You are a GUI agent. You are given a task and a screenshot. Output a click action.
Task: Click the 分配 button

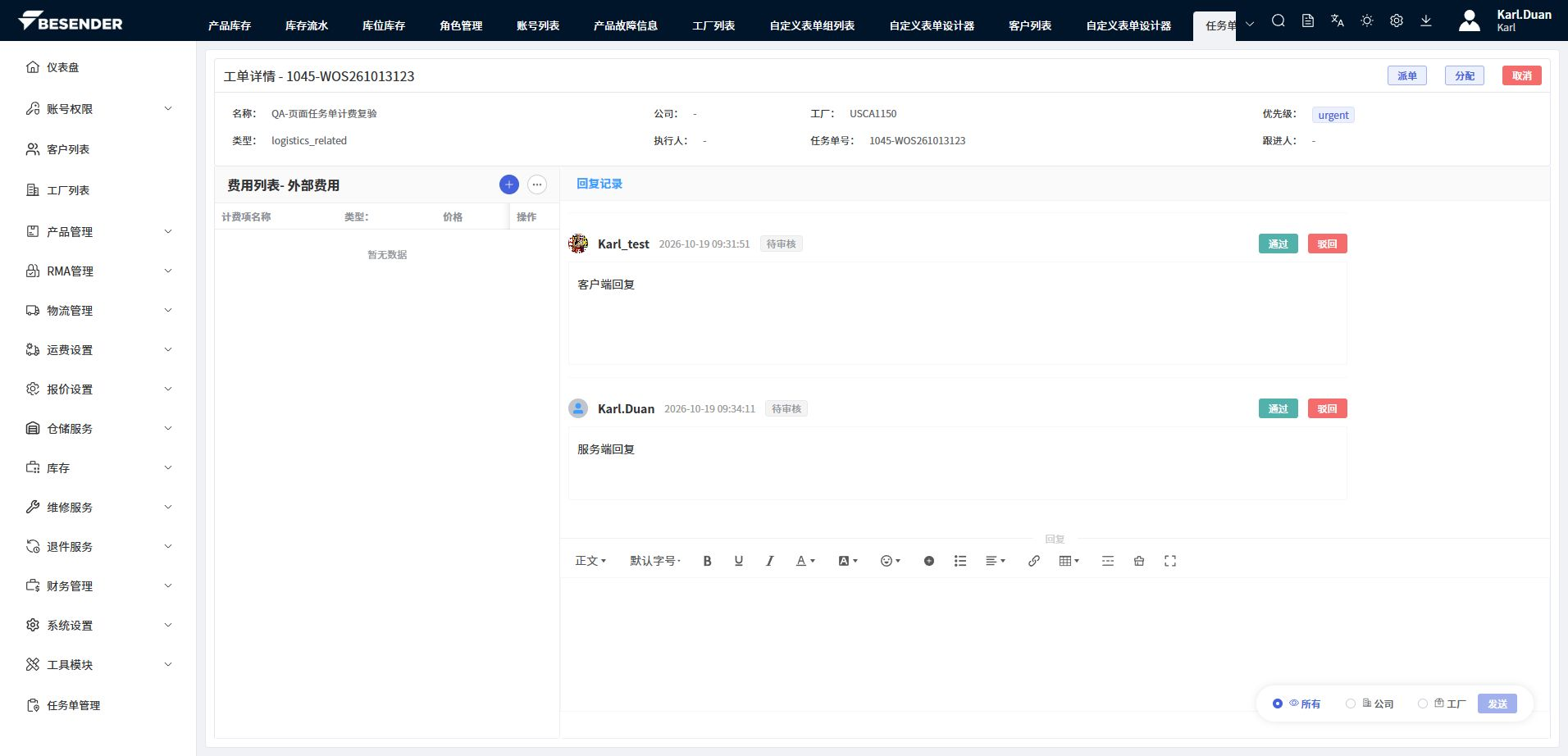1465,75
